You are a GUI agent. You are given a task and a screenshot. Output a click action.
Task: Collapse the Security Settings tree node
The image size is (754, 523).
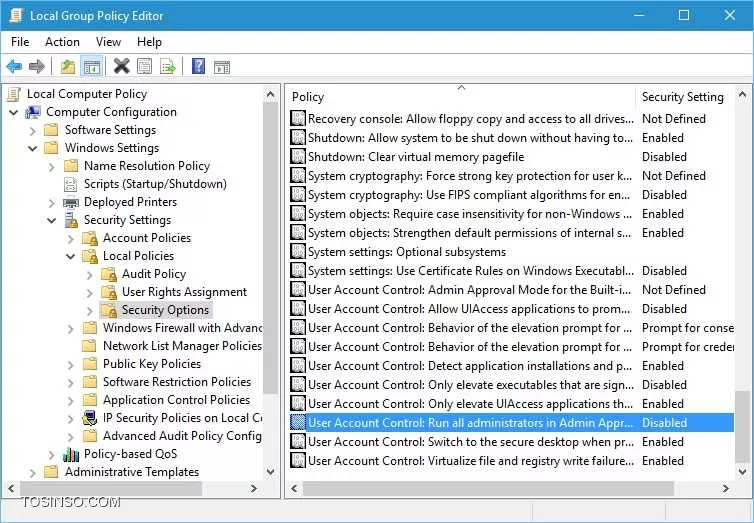[51, 221]
